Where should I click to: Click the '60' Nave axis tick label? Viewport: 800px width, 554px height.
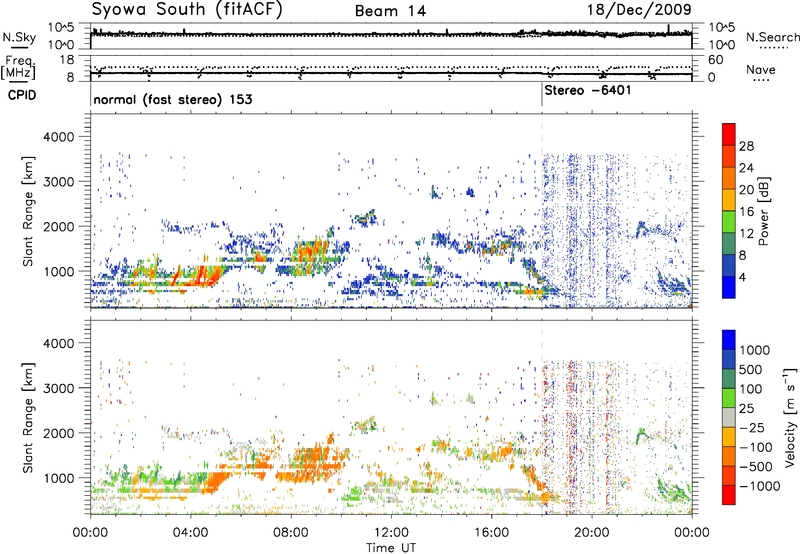[716, 60]
